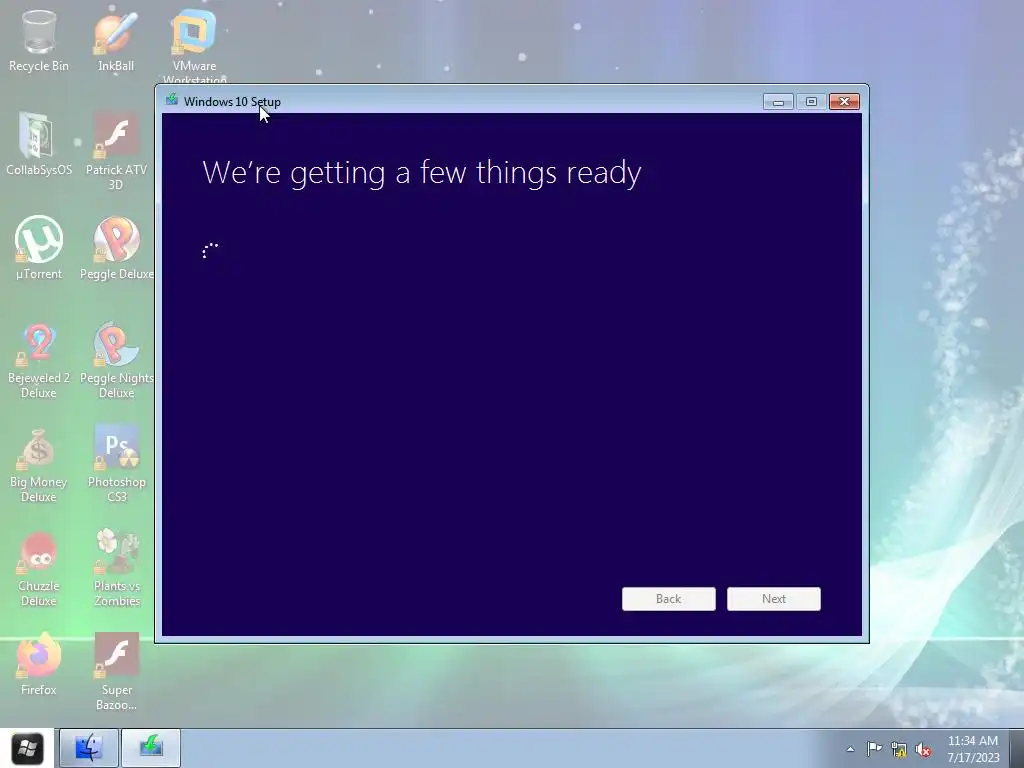The width and height of the screenshot is (1024, 768).
Task: Select the Patrick ATV 3D shortcut
Action: (x=116, y=152)
